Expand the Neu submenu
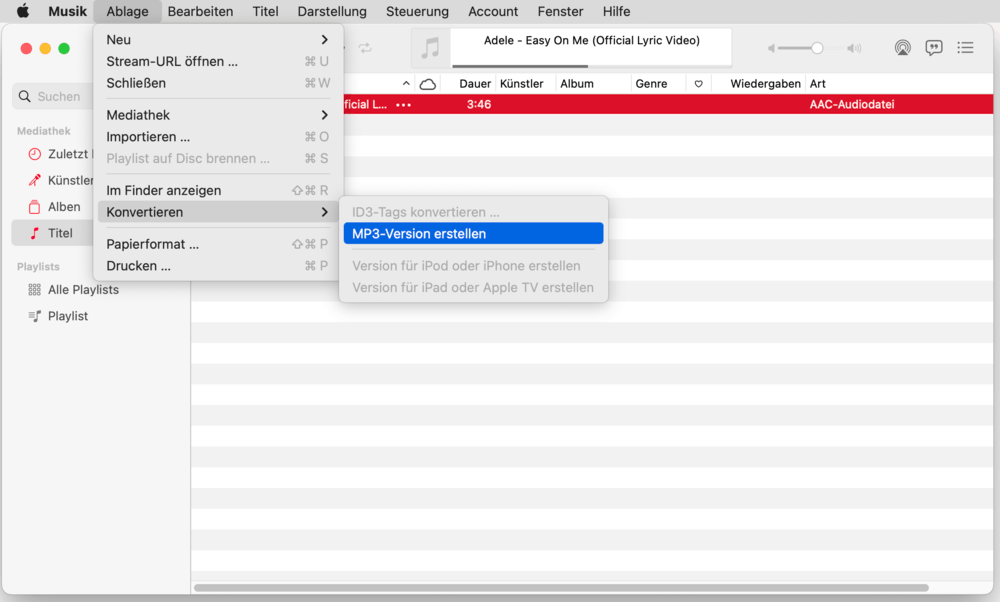1000x602 pixels. tap(217, 40)
